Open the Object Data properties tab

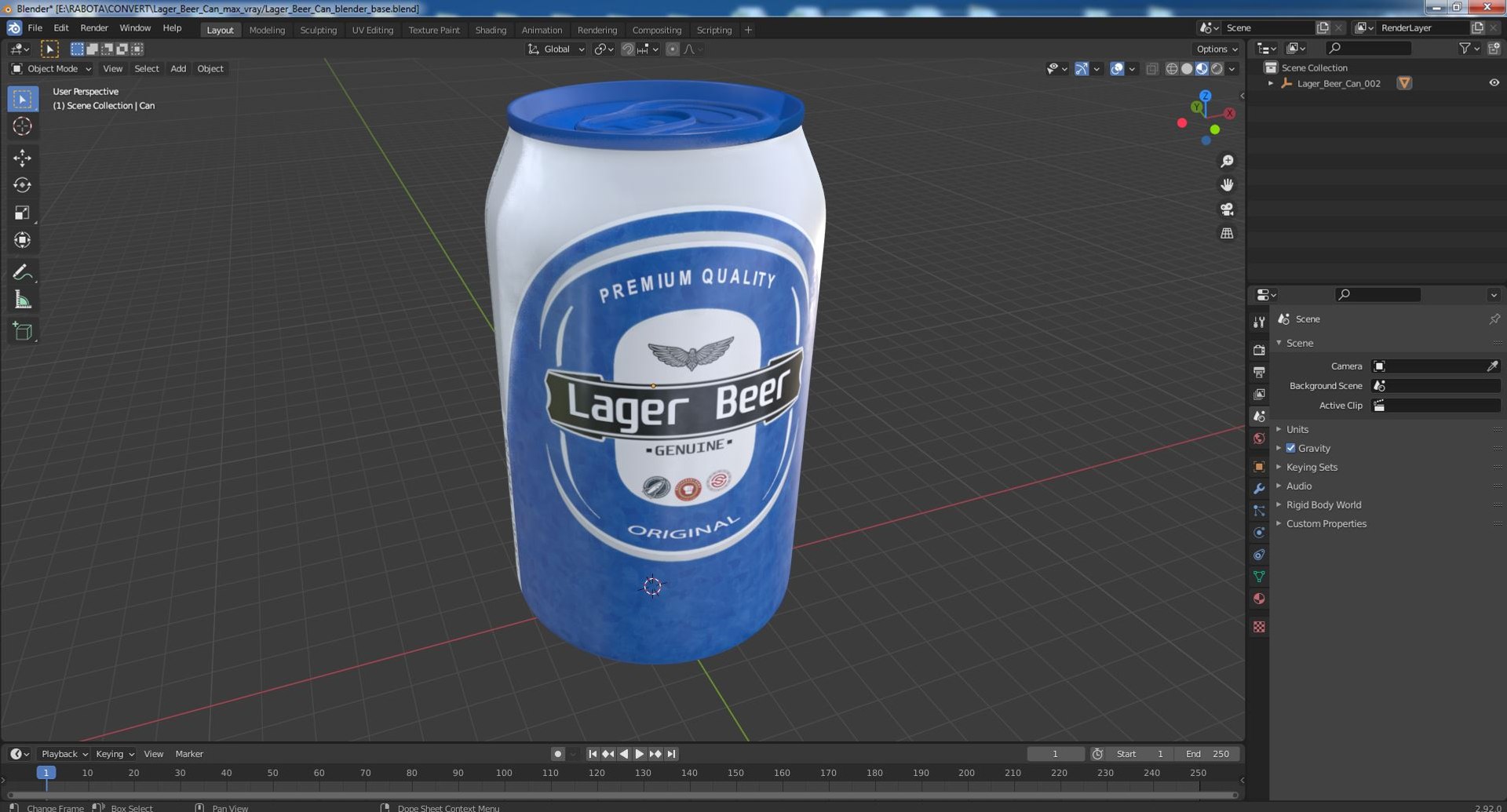1259,577
